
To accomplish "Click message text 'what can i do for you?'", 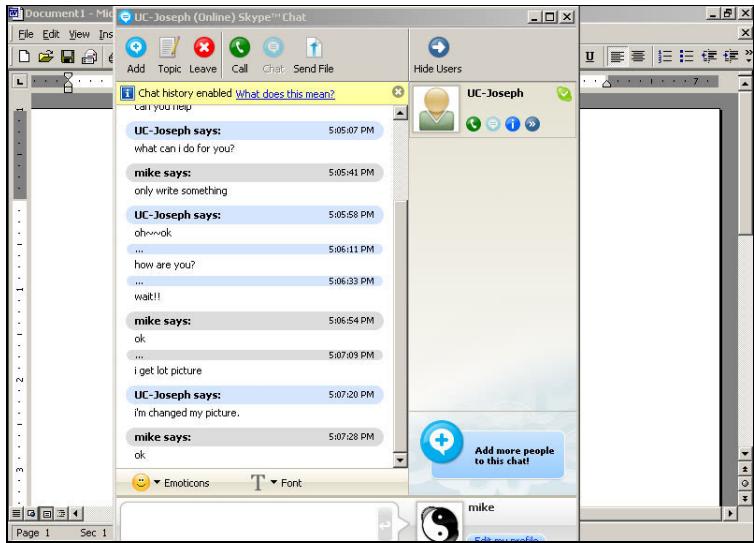I will pyautogui.click(x=184, y=149).
